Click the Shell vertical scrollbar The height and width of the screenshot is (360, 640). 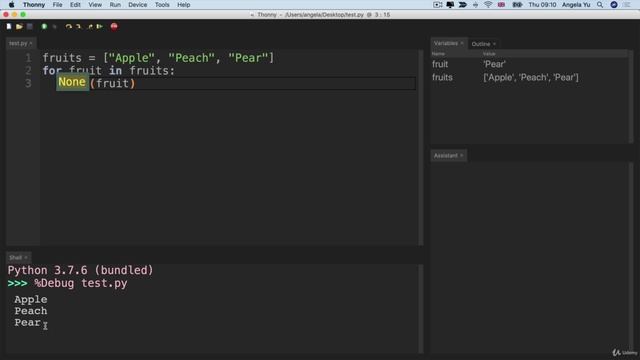pos(421,309)
